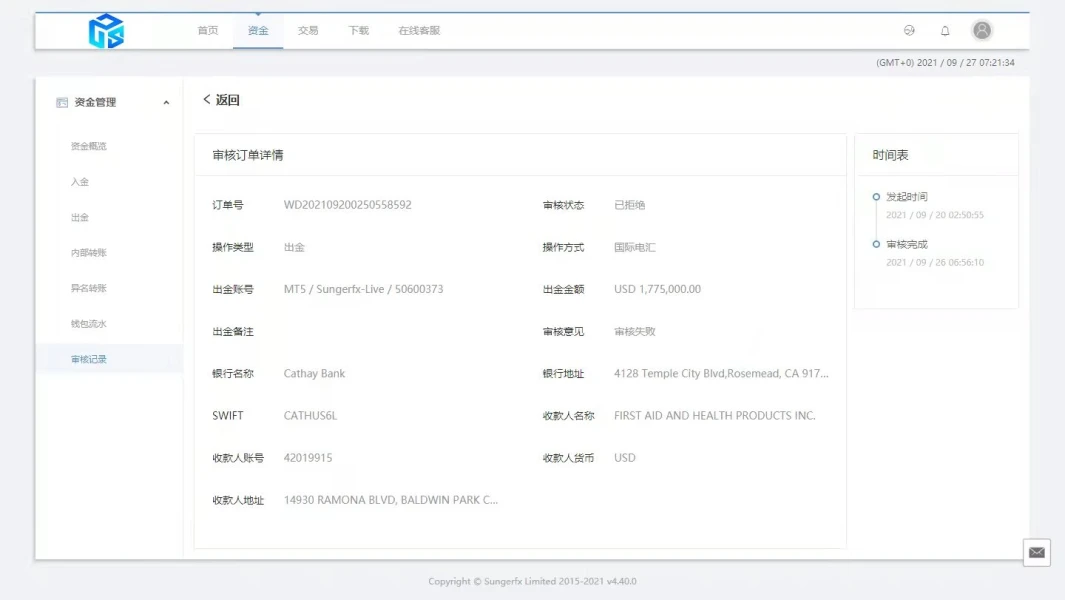Select 资金概览 in the sidebar
Image resolution: width=1065 pixels, height=600 pixels.
[88, 146]
